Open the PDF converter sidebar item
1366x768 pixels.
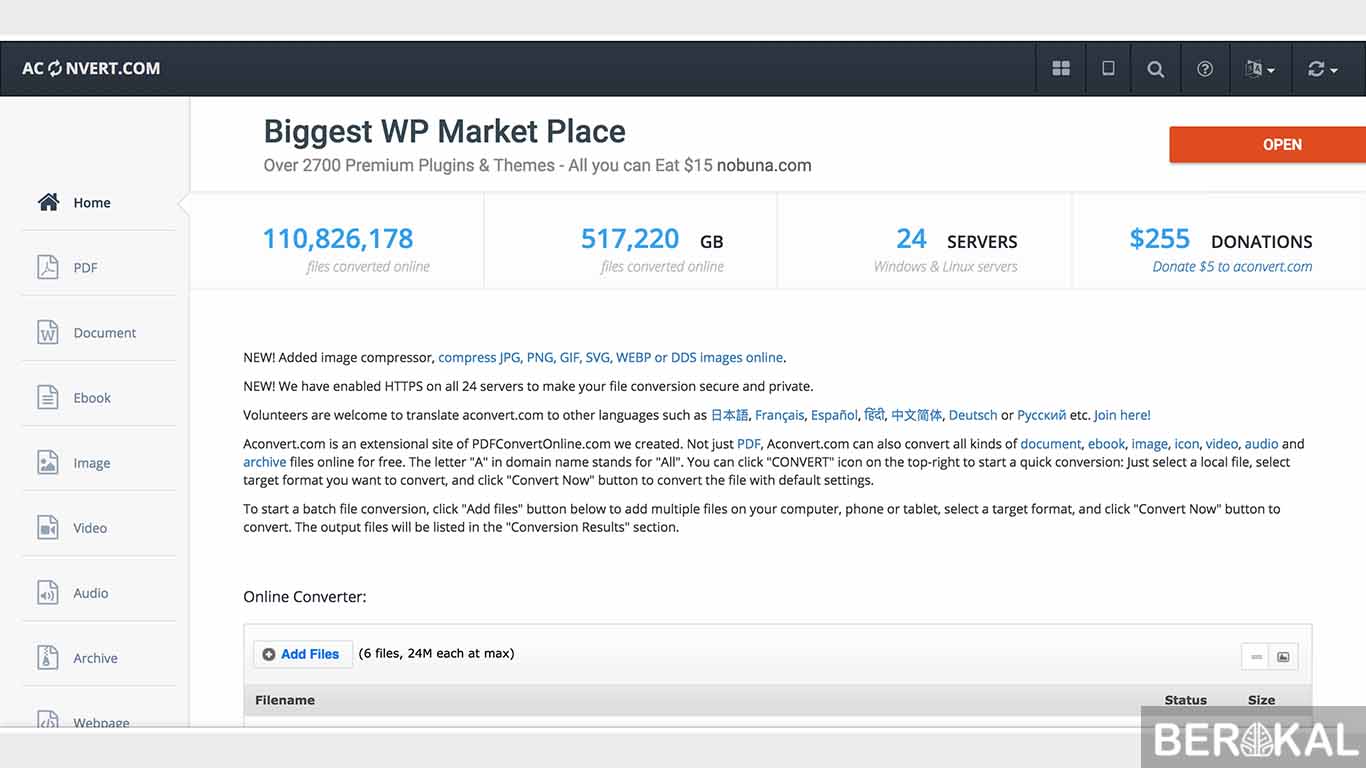[85, 268]
